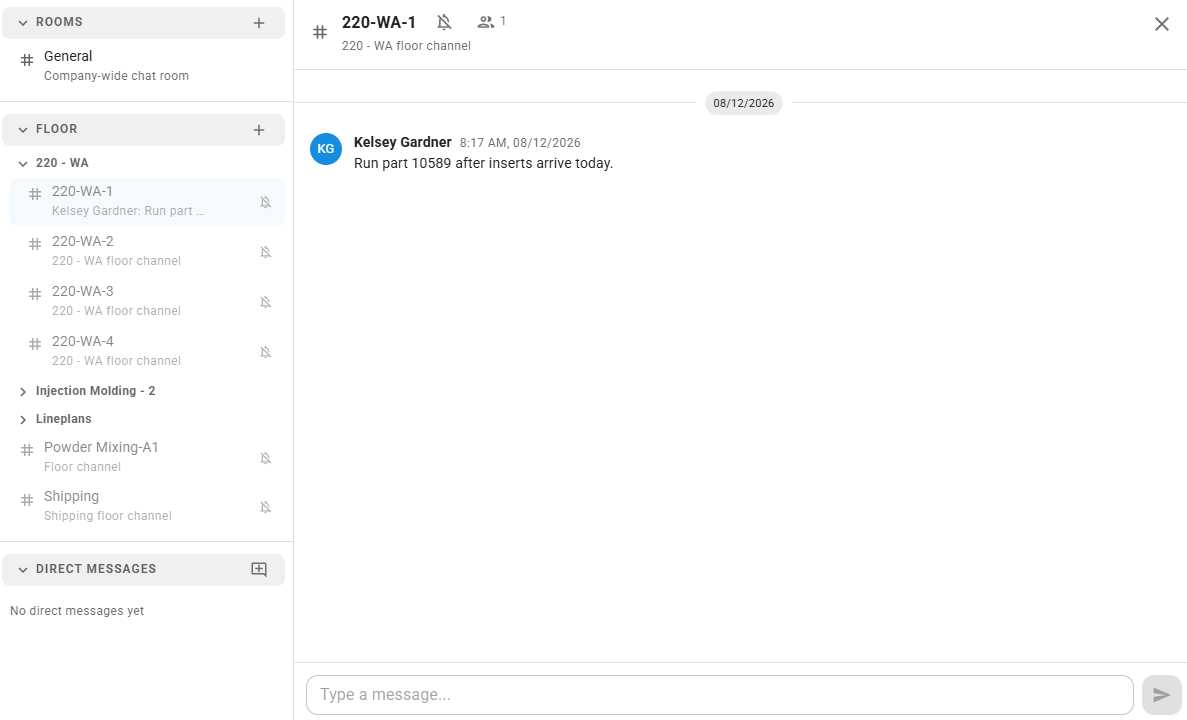Viewport: 1187px width, 720px height.
Task: Add a new floor channel with the Floor plus icon
Action: (259, 130)
